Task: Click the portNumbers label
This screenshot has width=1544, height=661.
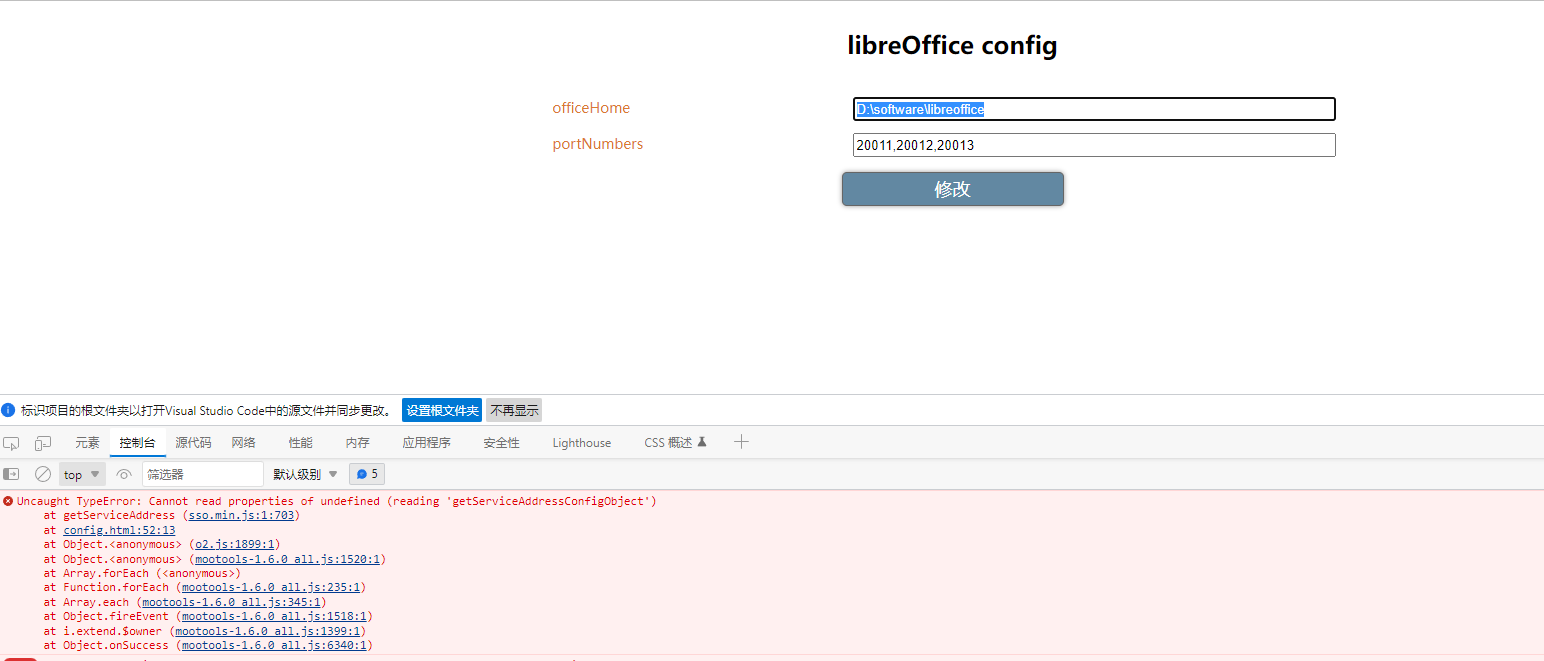Action: point(598,144)
